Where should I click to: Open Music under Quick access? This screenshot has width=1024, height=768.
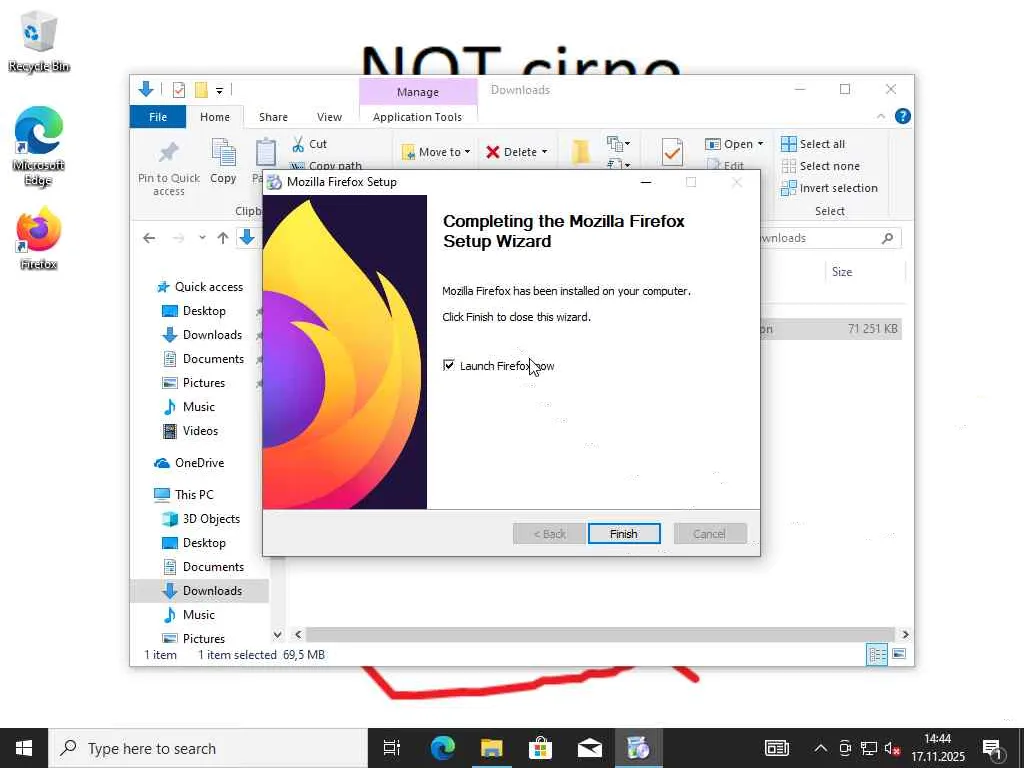click(189, 407)
